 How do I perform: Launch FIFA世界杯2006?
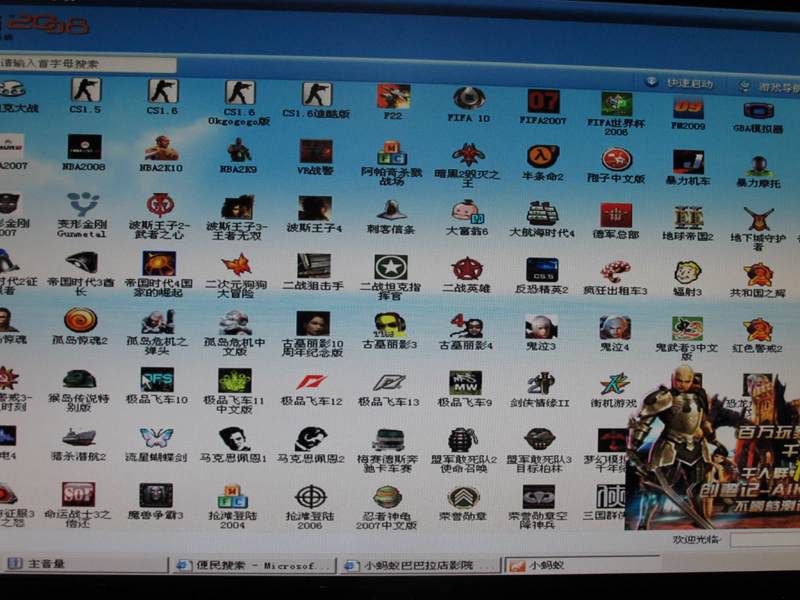[616, 105]
